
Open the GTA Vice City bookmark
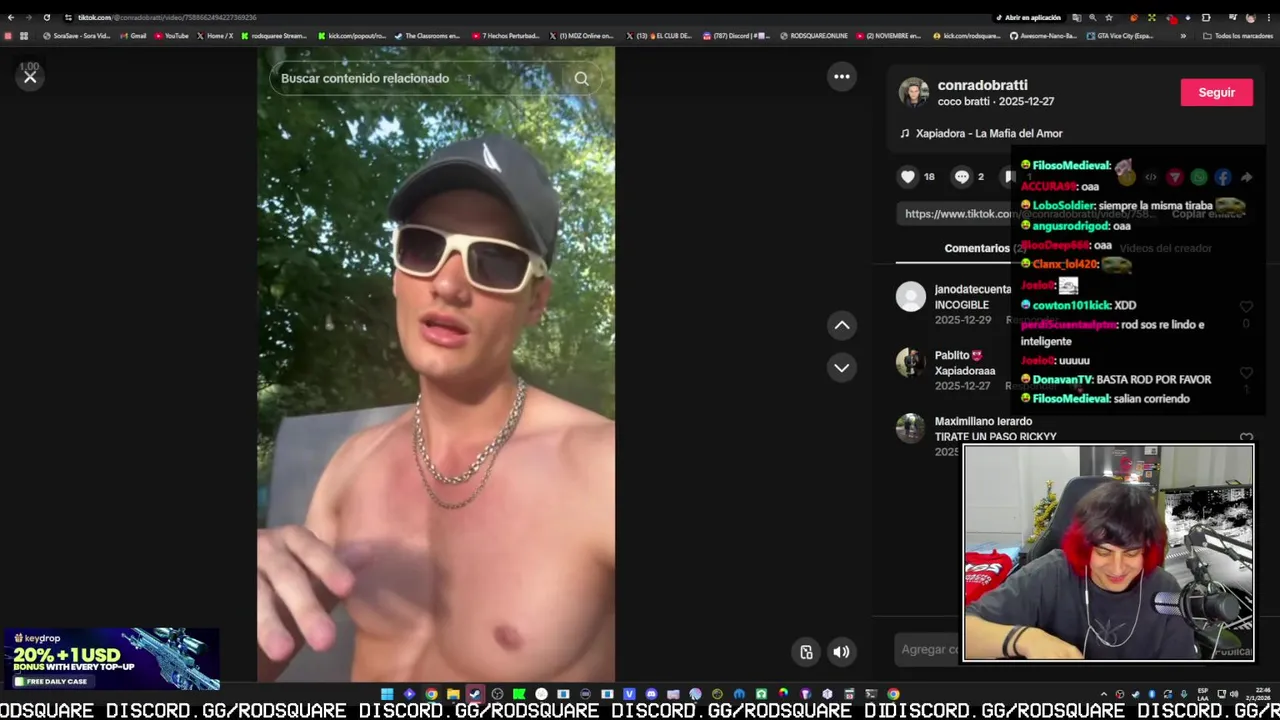coord(1121,36)
